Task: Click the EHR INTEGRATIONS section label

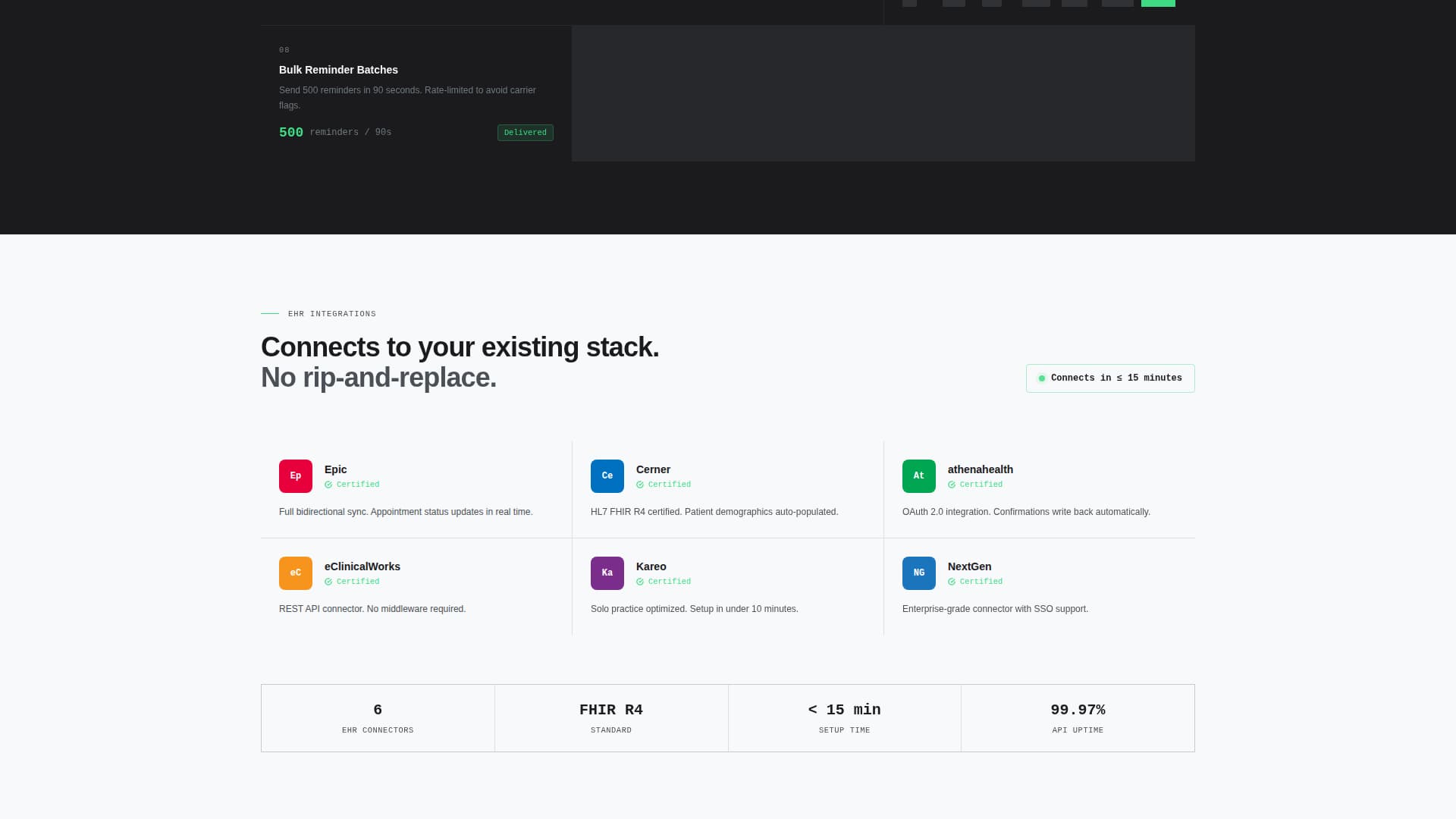Action: click(332, 314)
